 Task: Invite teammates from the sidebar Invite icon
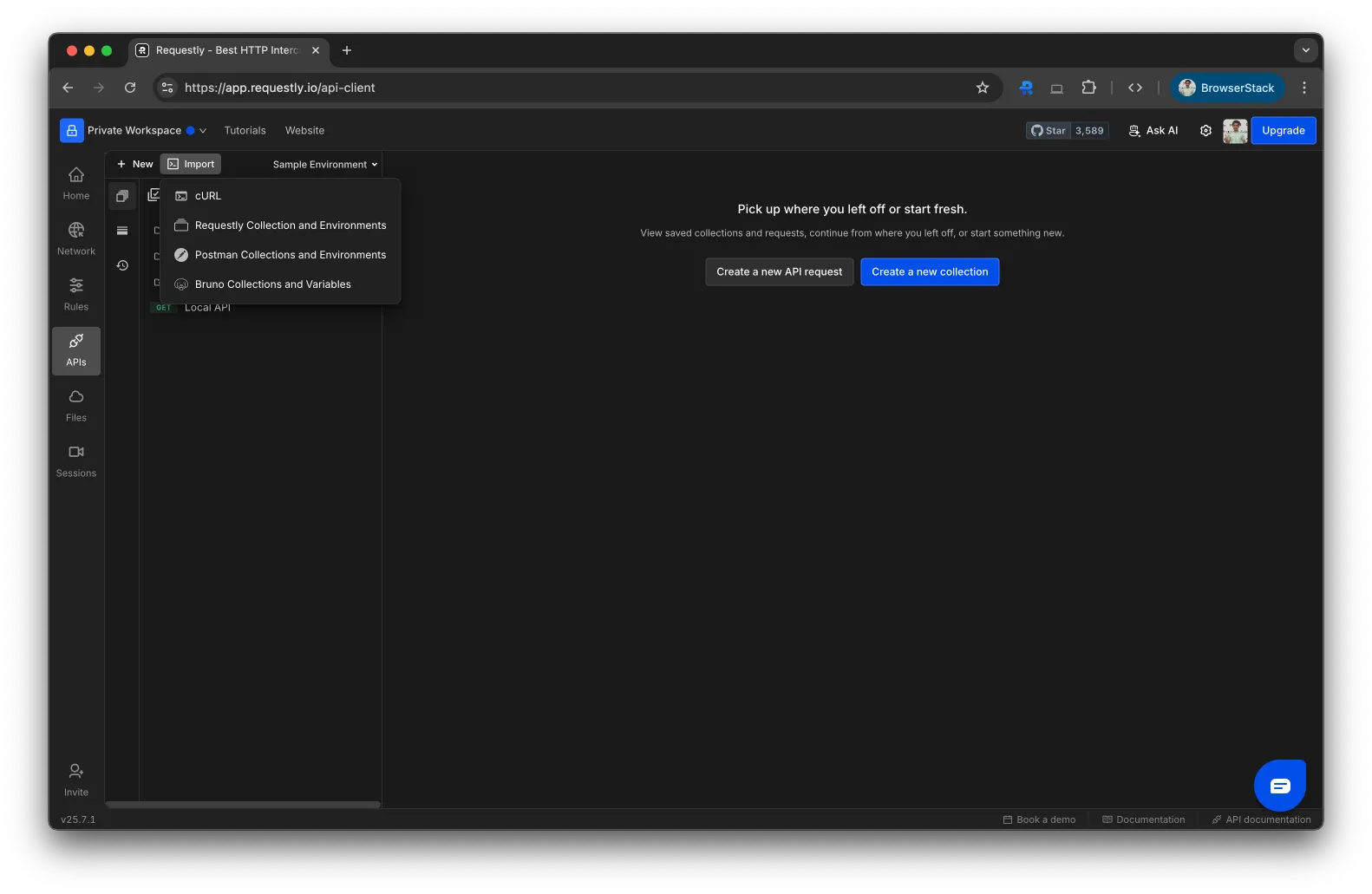tap(76, 780)
